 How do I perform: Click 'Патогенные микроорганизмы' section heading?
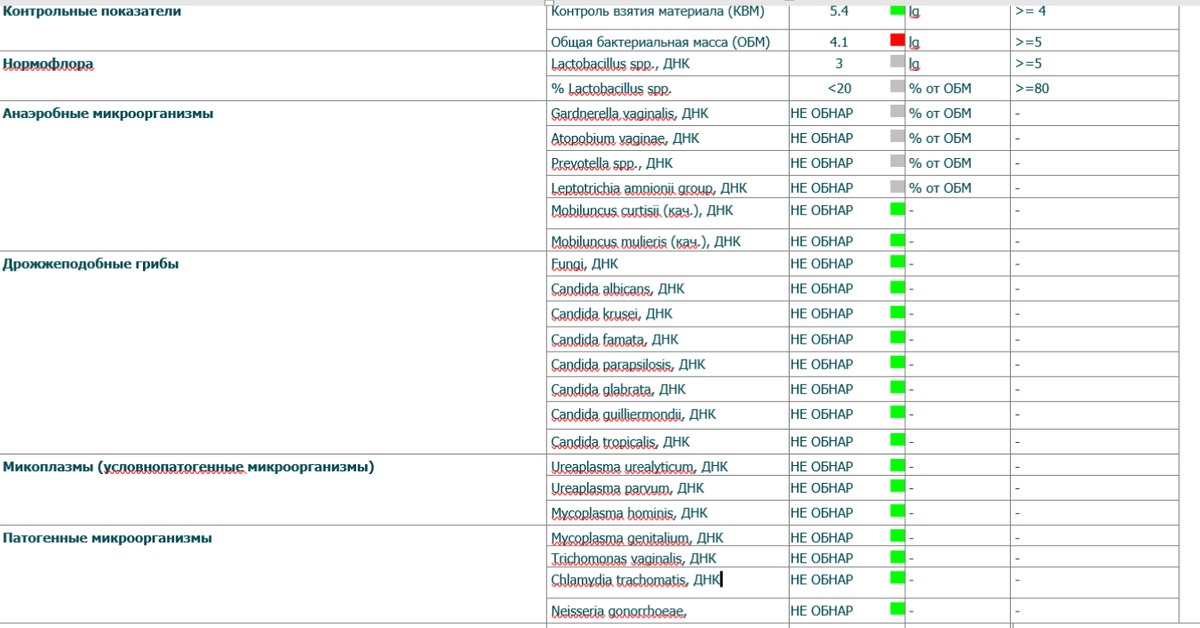coord(107,538)
